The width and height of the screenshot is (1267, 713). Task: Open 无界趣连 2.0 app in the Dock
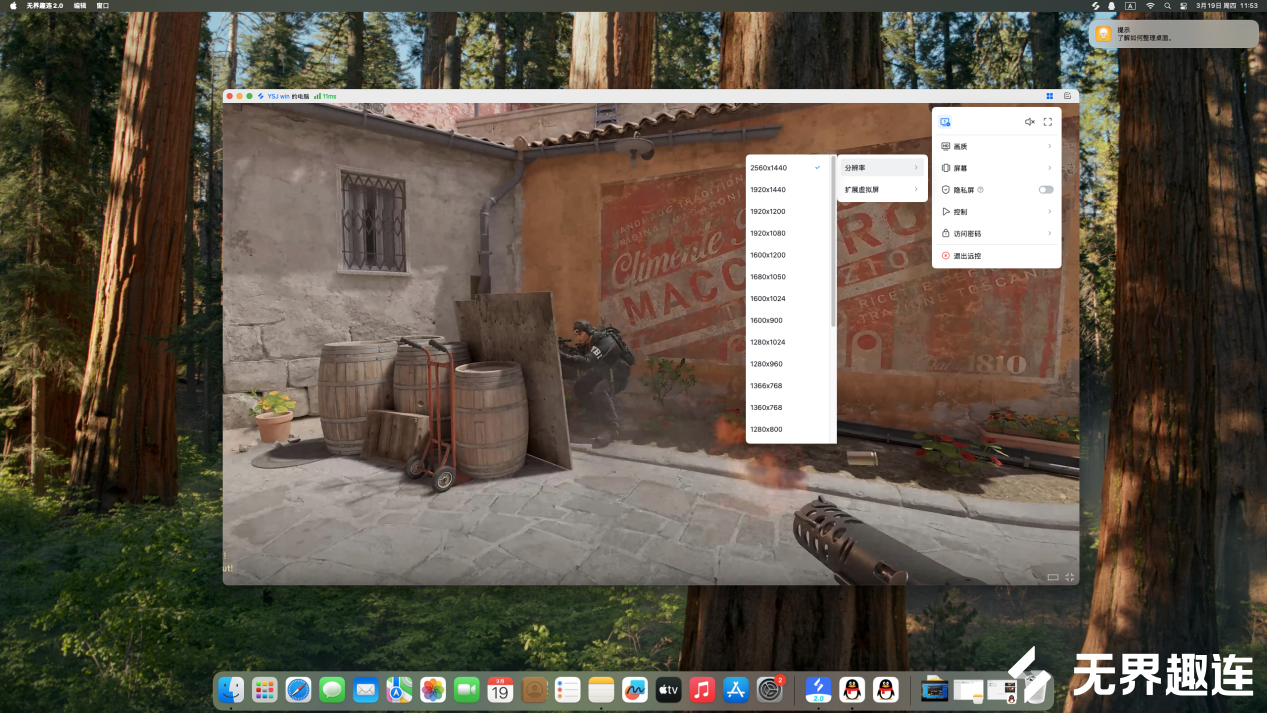point(818,689)
